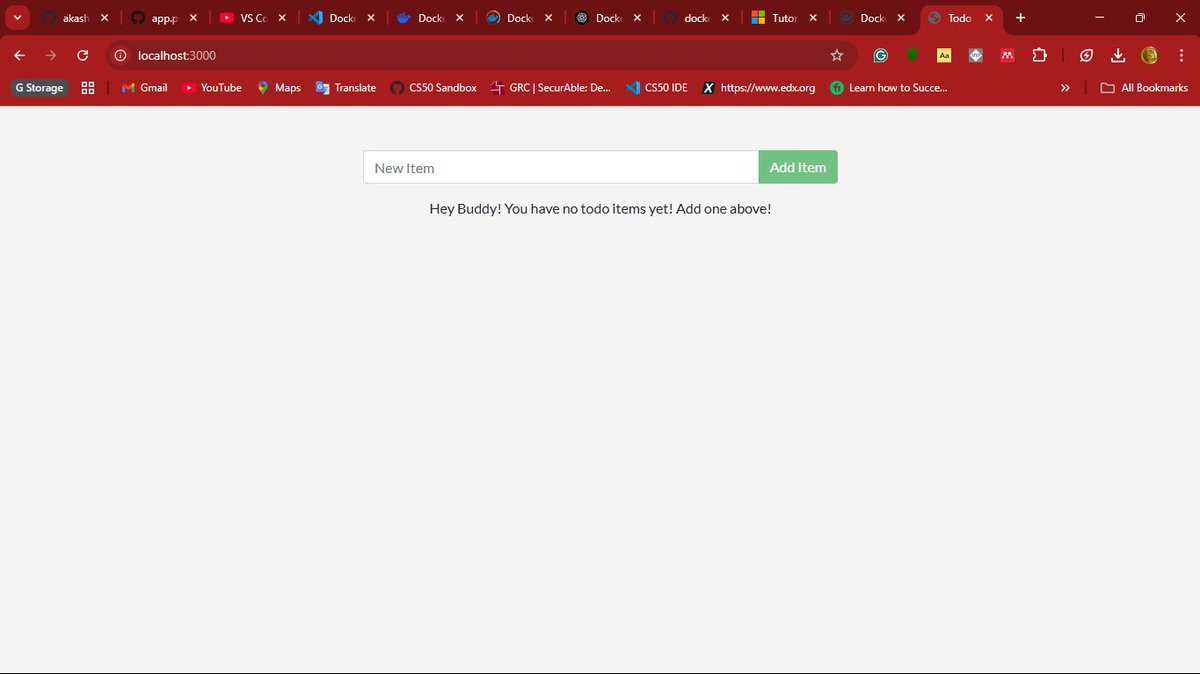Restore down the browser window
1200x674 pixels.
(1139, 18)
